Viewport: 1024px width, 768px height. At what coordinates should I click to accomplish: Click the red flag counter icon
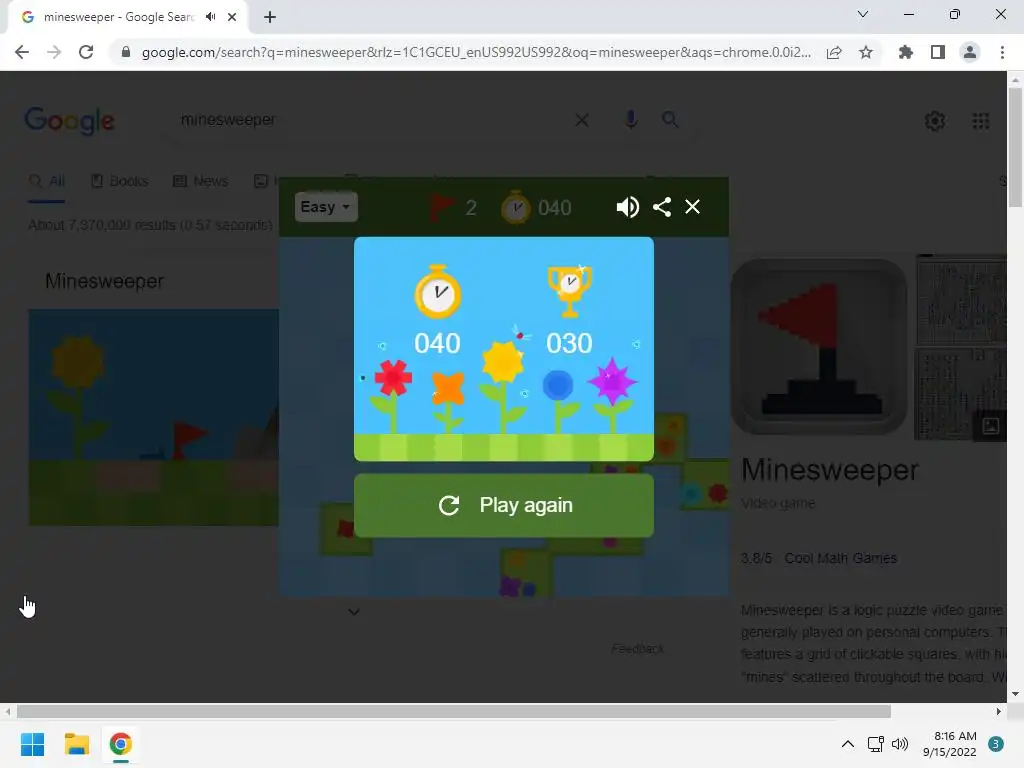pos(441,208)
